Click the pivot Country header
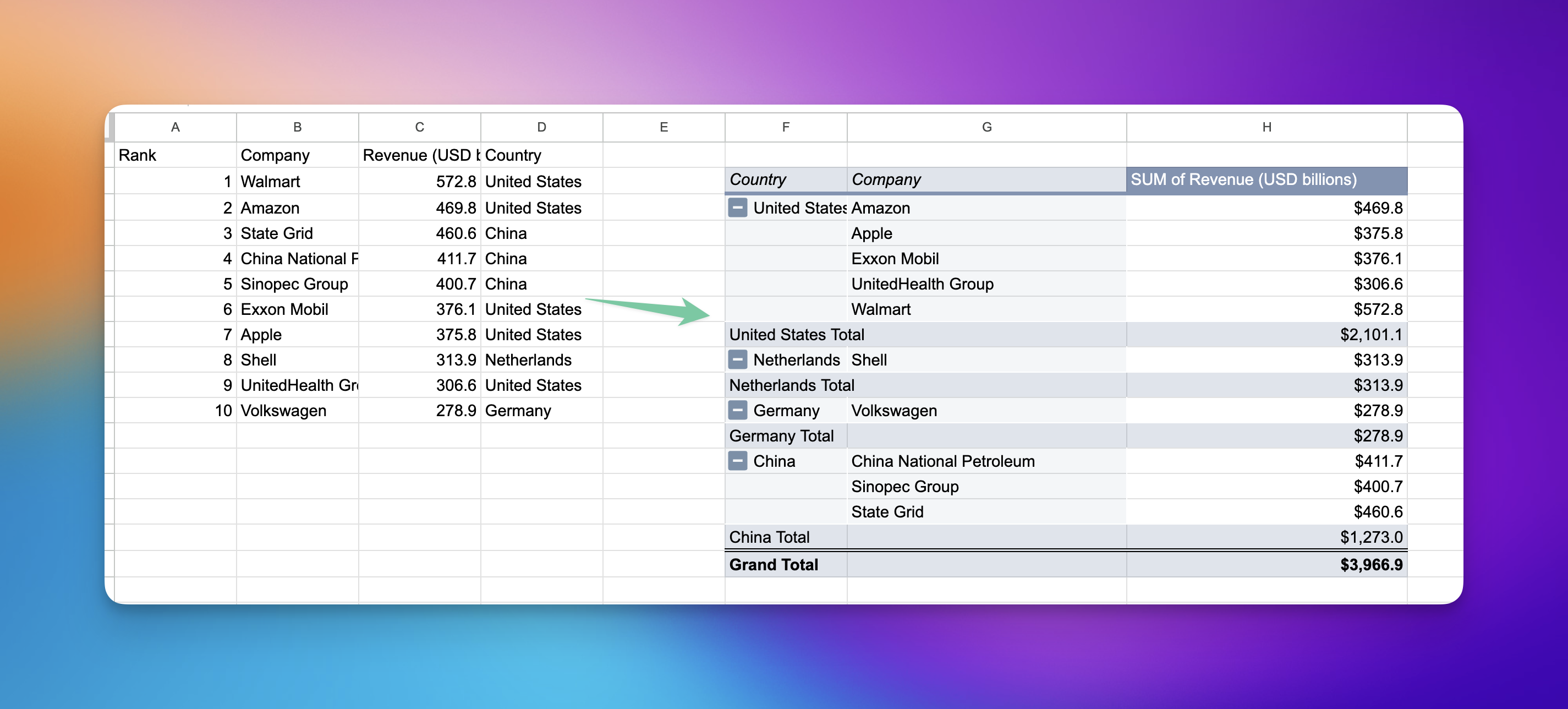 [x=786, y=179]
